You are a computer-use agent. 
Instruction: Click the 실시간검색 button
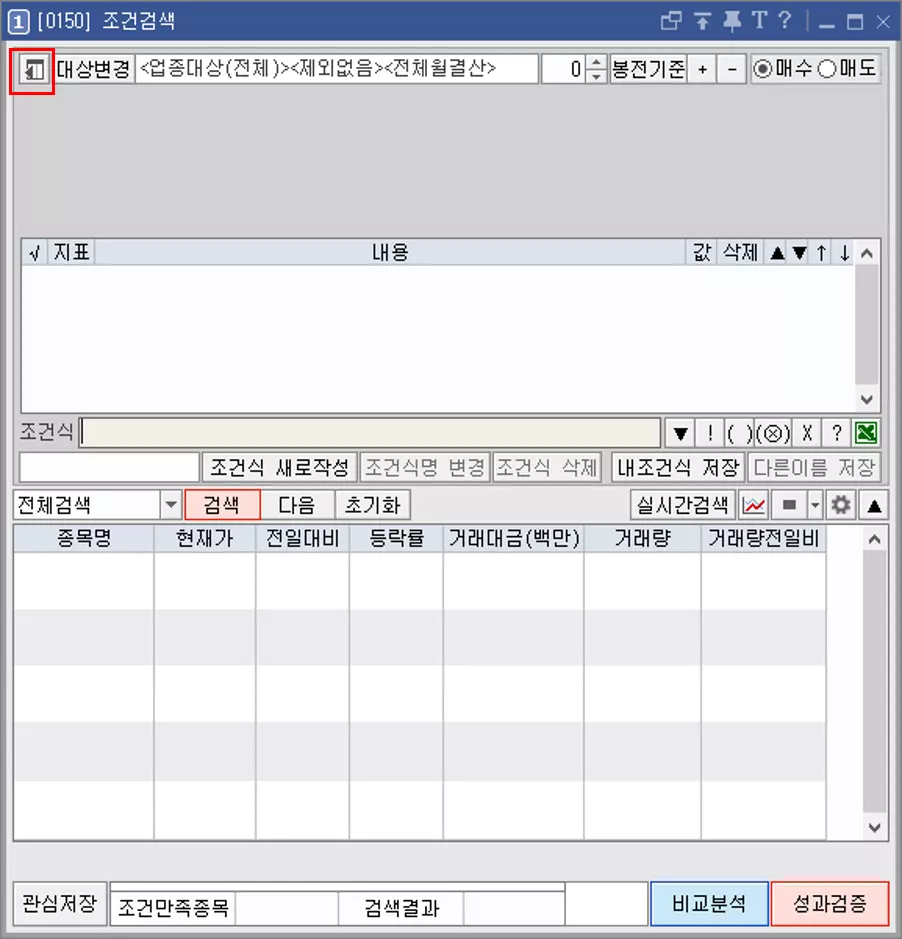[x=683, y=505]
